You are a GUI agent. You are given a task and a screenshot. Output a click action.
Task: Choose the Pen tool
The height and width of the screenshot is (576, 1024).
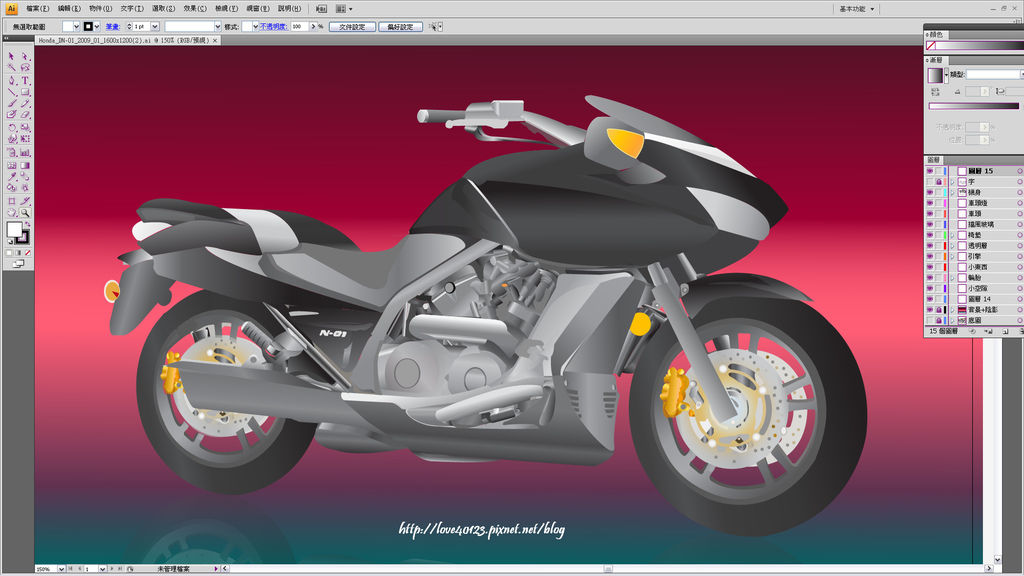pyautogui.click(x=11, y=80)
